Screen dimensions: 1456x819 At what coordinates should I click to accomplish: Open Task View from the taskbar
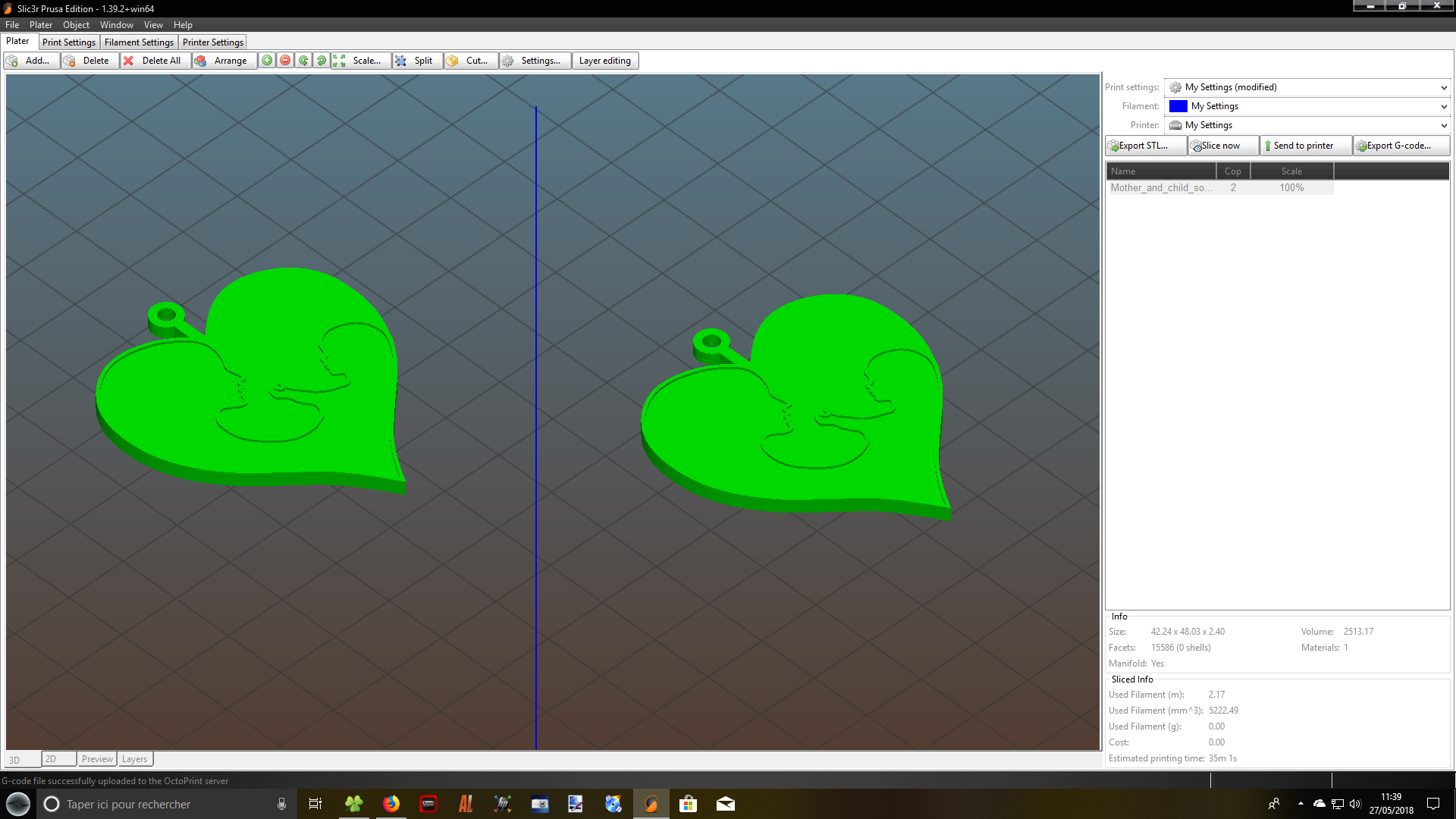tap(315, 804)
